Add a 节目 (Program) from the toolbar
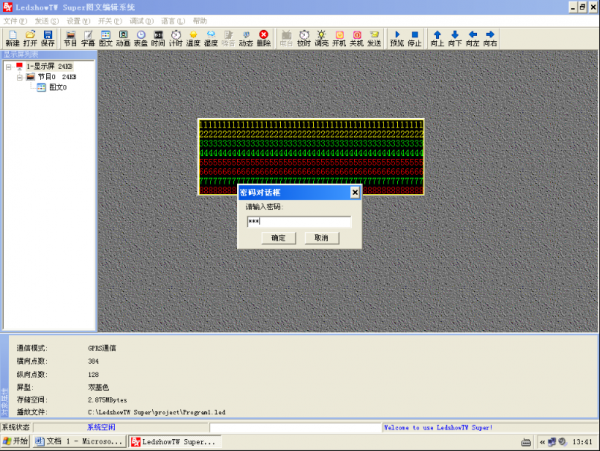 click(70, 38)
